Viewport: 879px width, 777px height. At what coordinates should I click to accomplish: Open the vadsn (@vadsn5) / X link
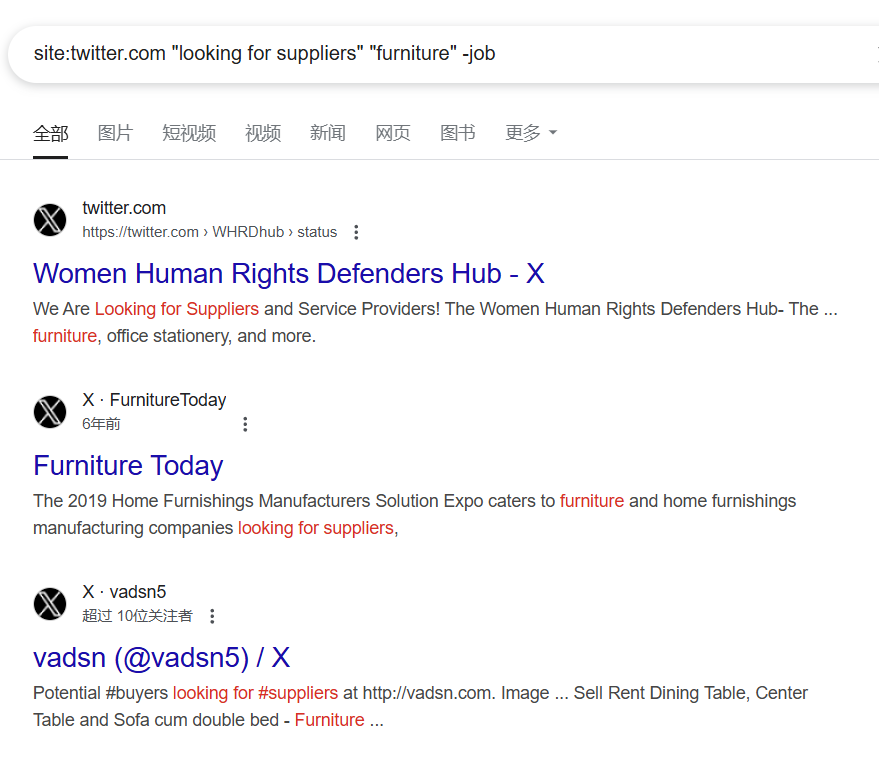161,658
